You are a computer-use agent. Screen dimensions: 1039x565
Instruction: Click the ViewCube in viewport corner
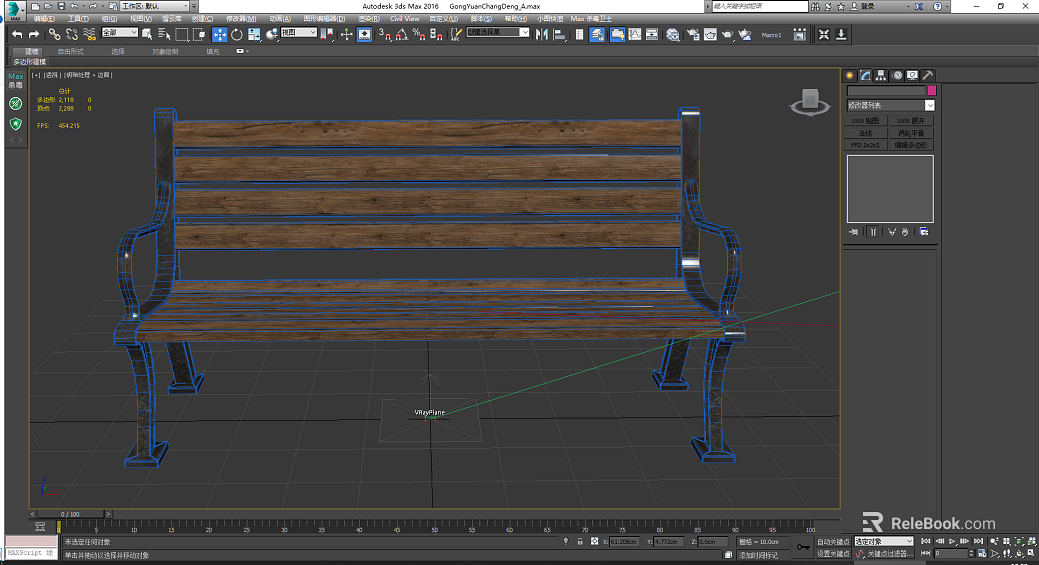[810, 101]
